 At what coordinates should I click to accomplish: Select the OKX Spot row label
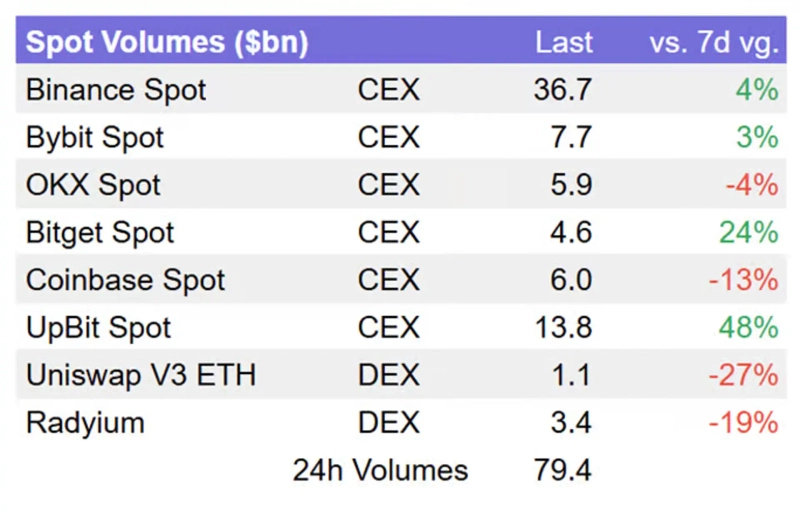tap(93, 185)
